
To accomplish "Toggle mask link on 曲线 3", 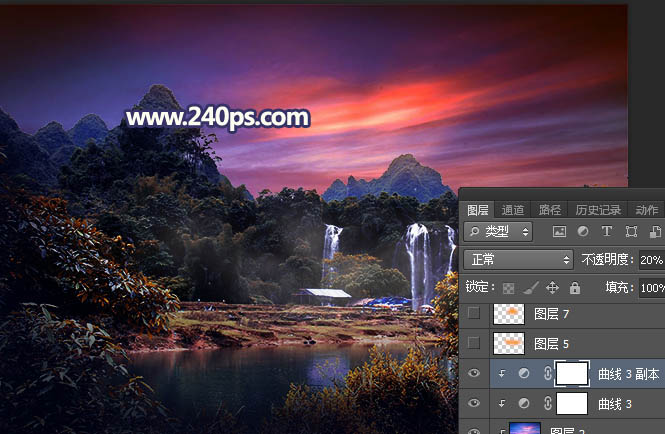I will pyautogui.click(x=548, y=403).
